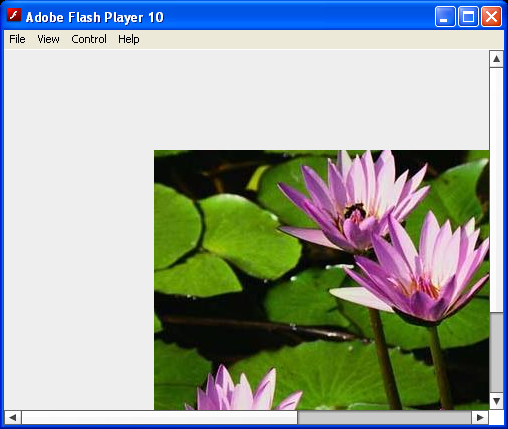Maximize the Adobe Flash Player window

pyautogui.click(x=468, y=16)
